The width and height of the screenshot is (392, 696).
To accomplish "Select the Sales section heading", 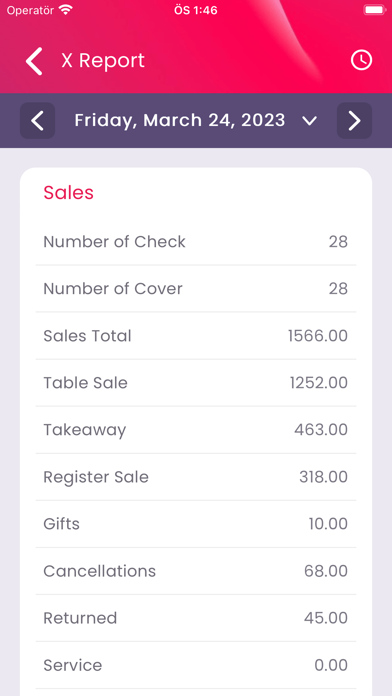I will pos(68,193).
